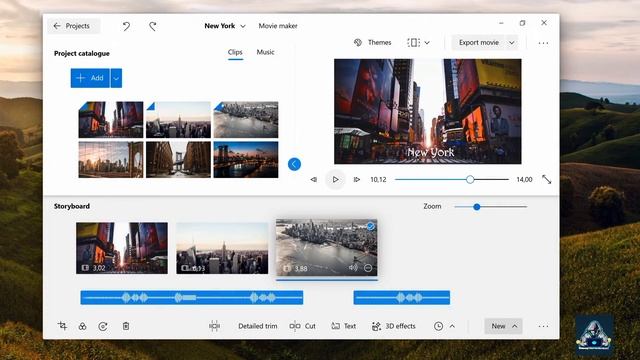Click the 14,00 total duration value
640x360 pixels.
point(524,180)
